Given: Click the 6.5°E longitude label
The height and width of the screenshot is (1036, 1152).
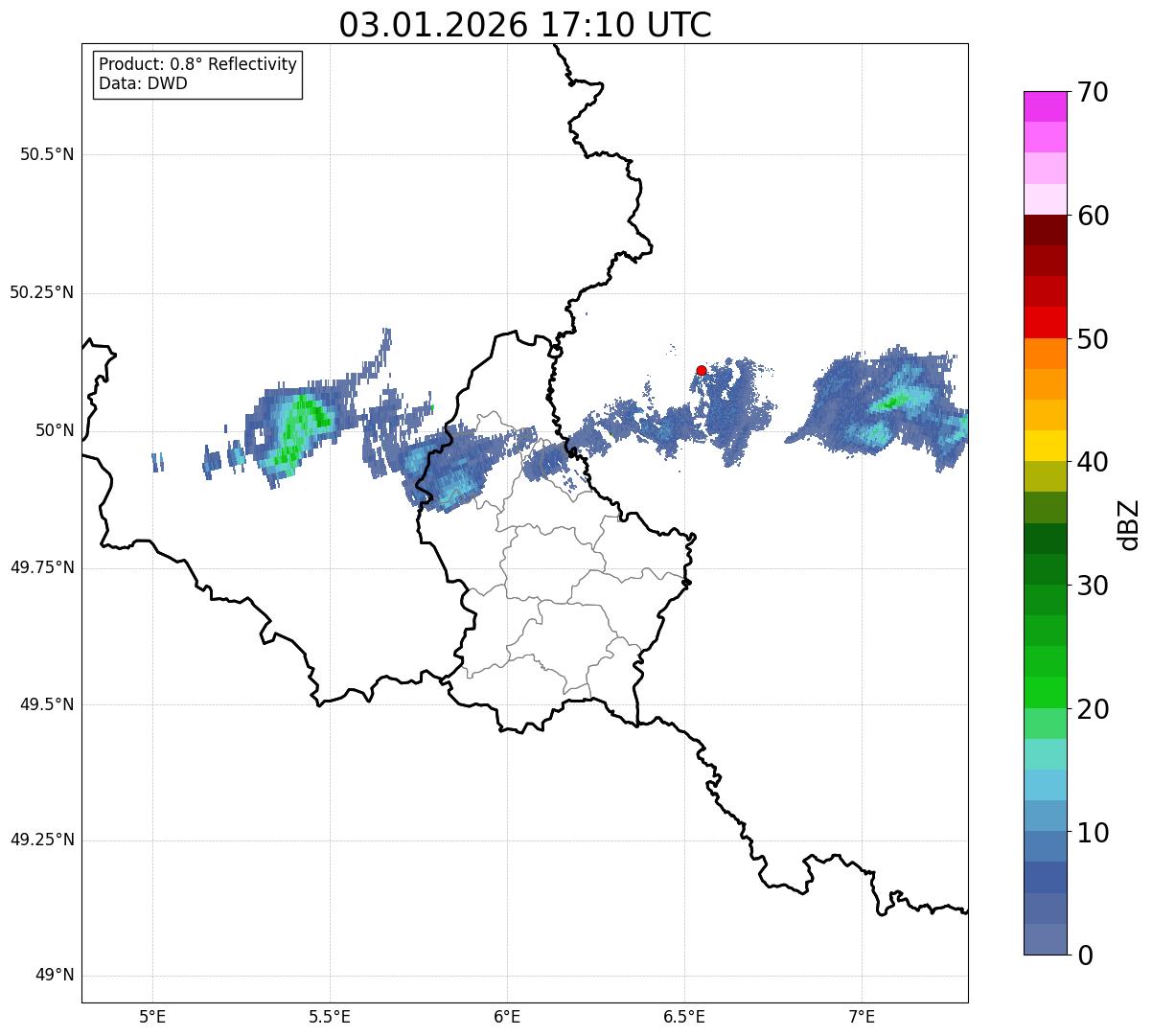Looking at the screenshot, I should [x=684, y=1016].
